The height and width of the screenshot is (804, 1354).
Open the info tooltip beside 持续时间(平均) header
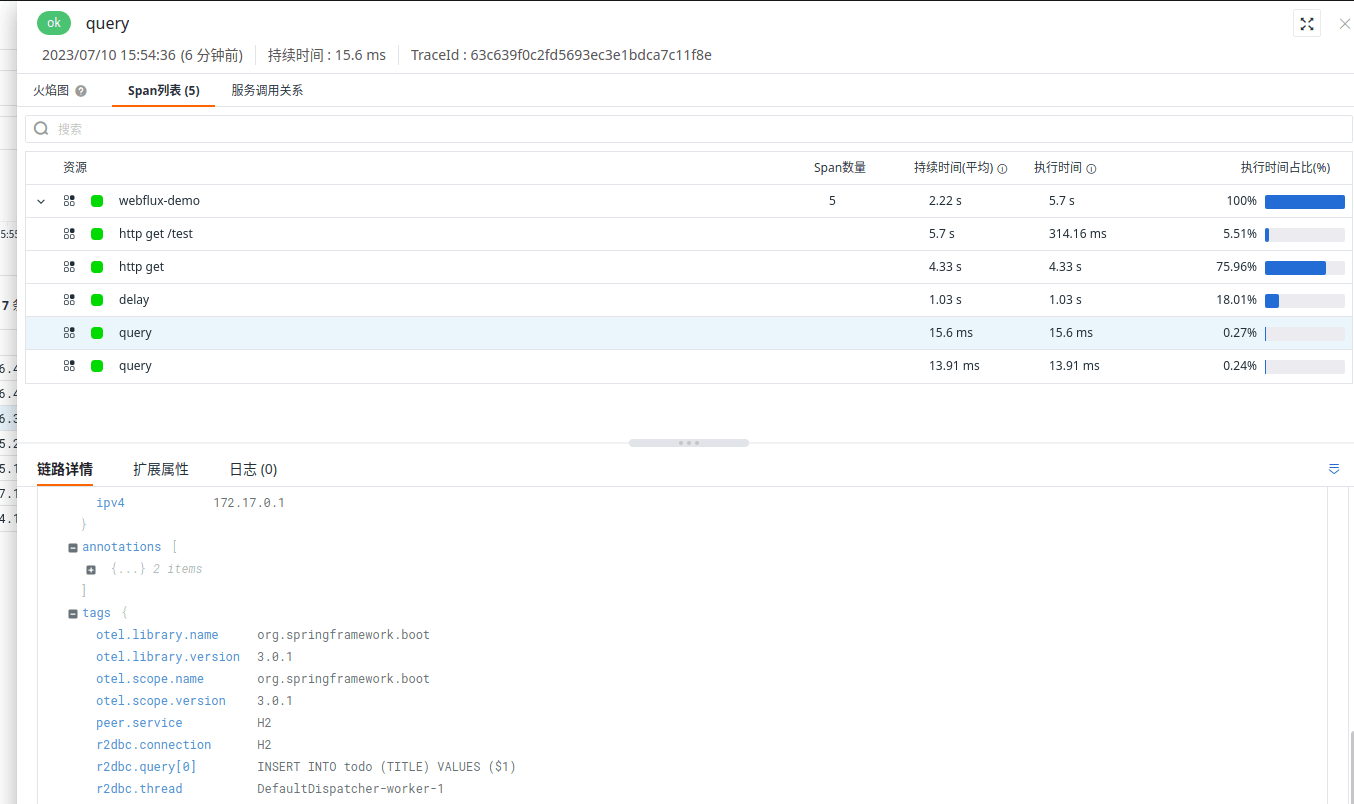click(1002, 167)
